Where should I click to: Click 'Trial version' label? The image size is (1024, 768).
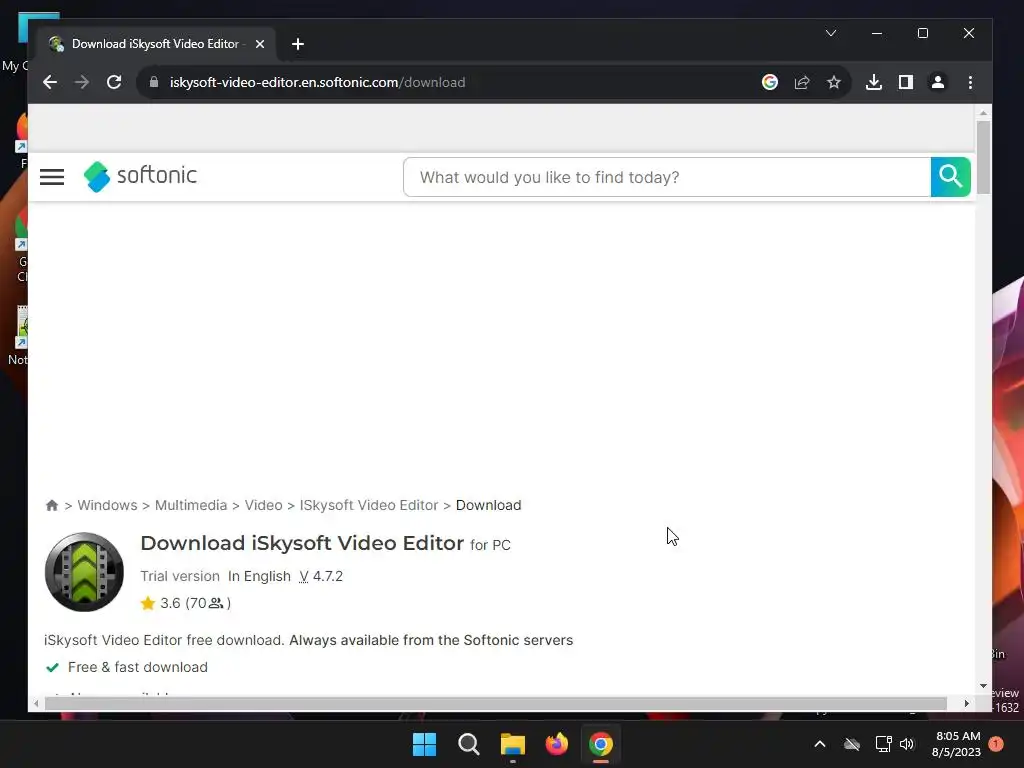[x=180, y=576]
